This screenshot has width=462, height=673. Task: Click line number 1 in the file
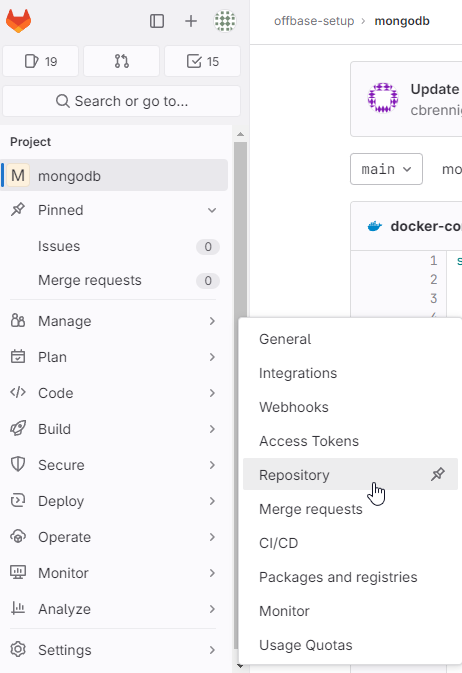pos(434,261)
